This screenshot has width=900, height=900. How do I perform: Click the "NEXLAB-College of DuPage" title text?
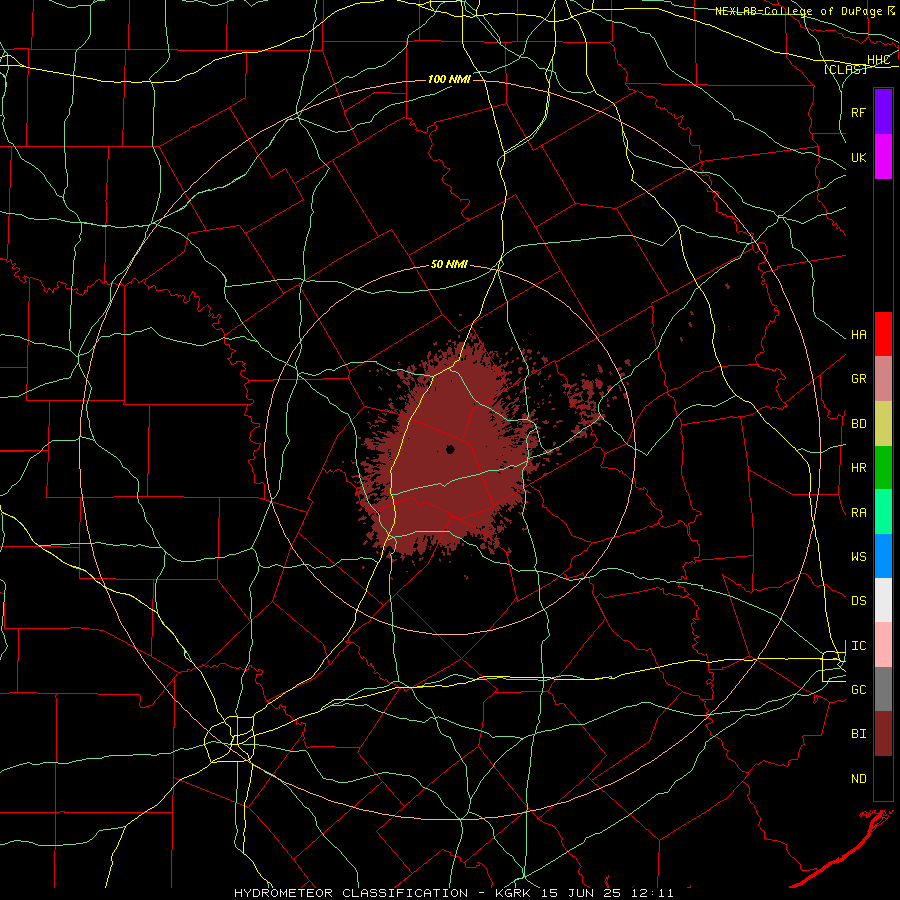click(x=798, y=11)
